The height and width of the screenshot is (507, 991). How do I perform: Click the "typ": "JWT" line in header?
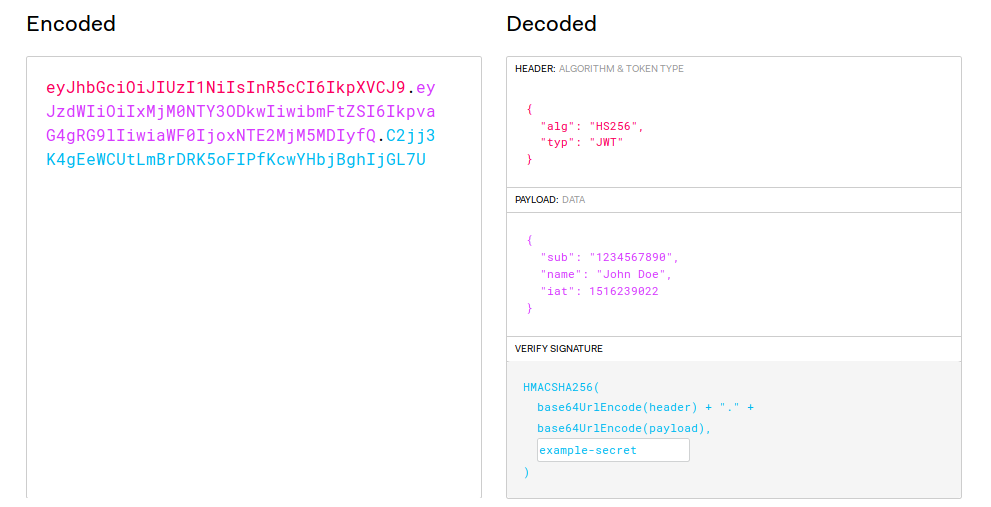(x=581, y=142)
